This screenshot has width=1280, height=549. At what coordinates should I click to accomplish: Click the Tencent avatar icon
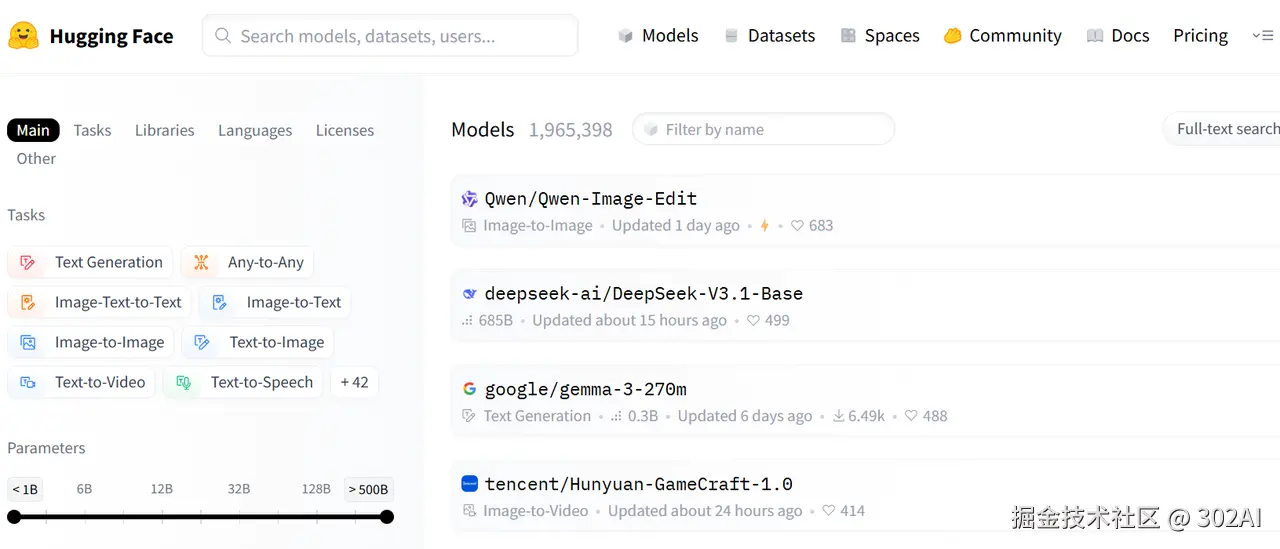(x=469, y=484)
